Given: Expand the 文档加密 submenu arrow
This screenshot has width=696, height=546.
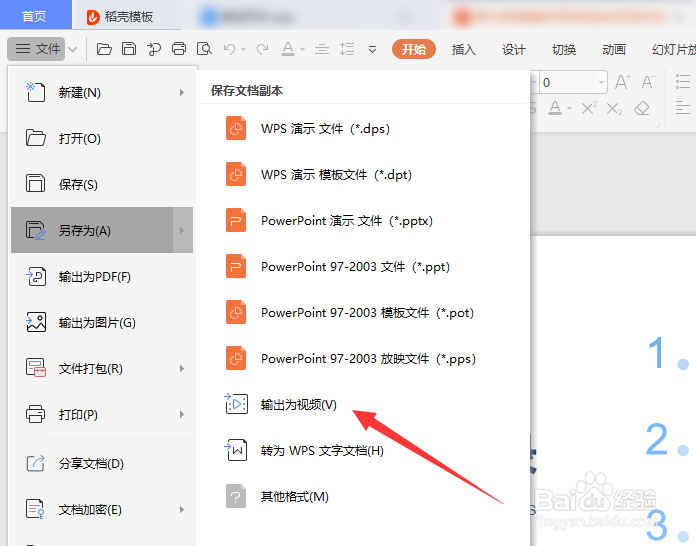Looking at the screenshot, I should click(182, 509).
